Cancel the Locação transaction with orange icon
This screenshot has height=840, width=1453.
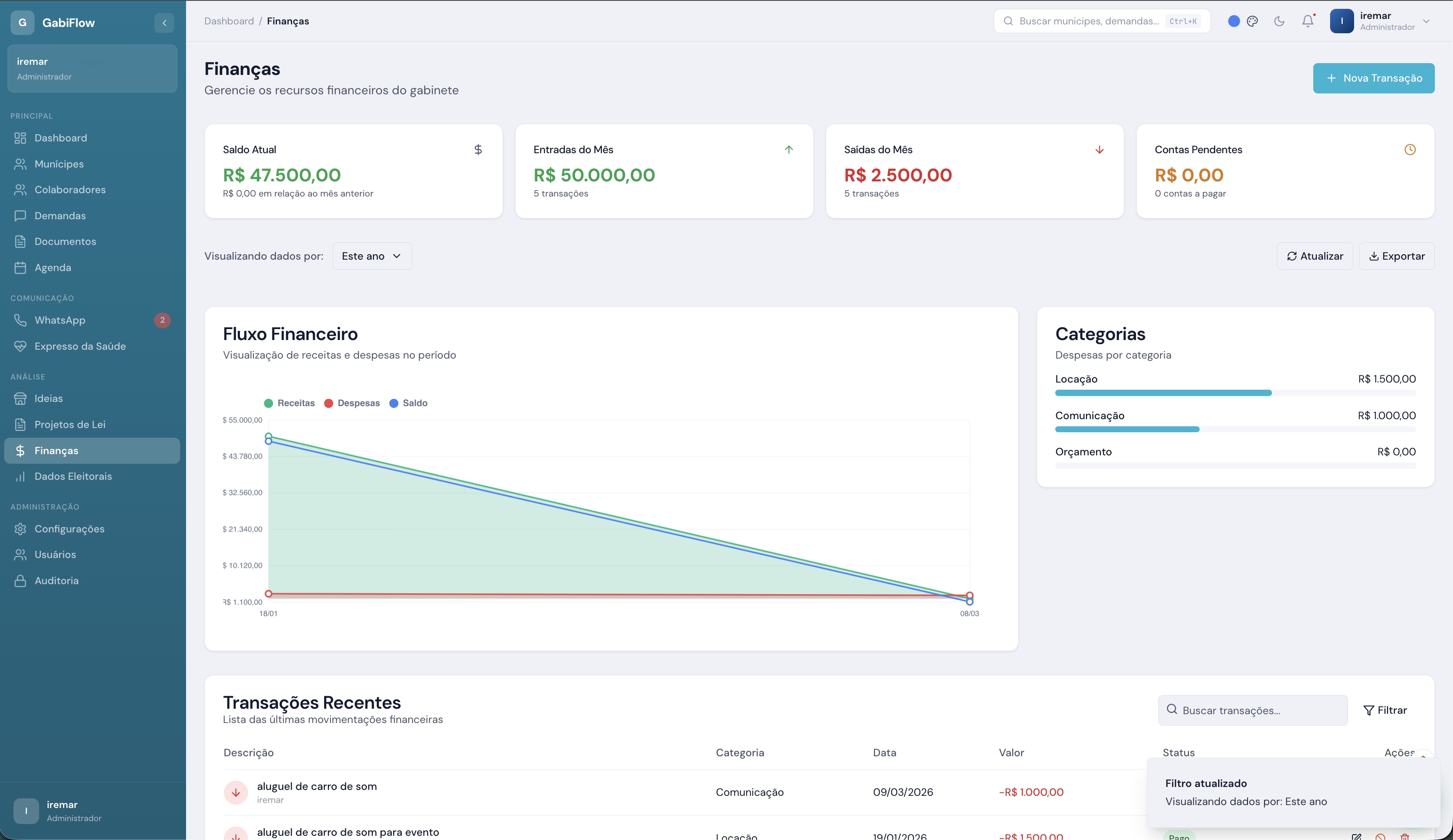coord(1380,837)
